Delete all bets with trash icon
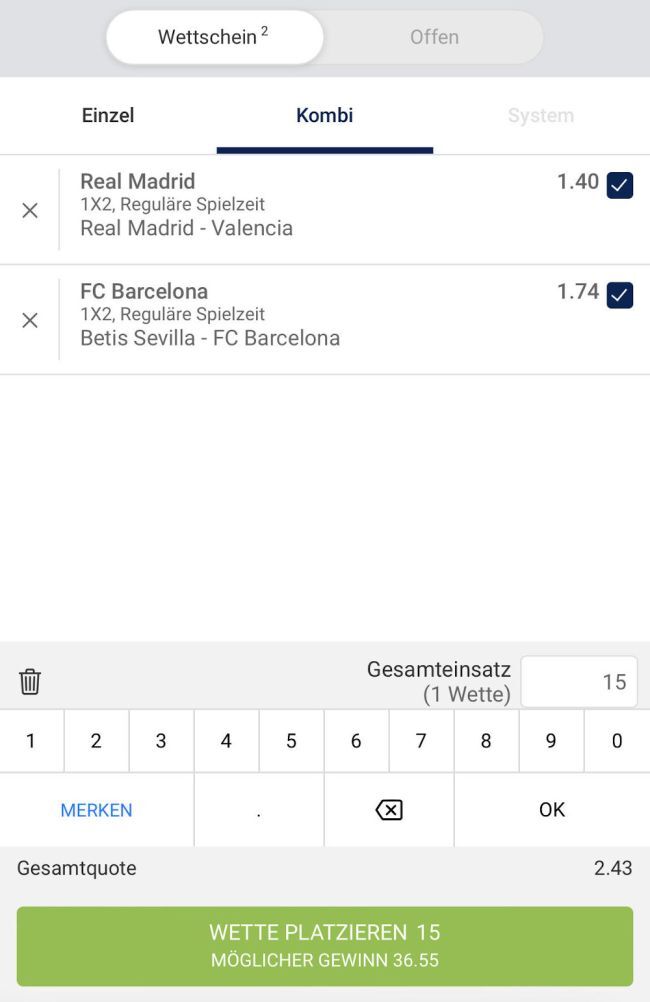This screenshot has width=650, height=1002. click(30, 682)
